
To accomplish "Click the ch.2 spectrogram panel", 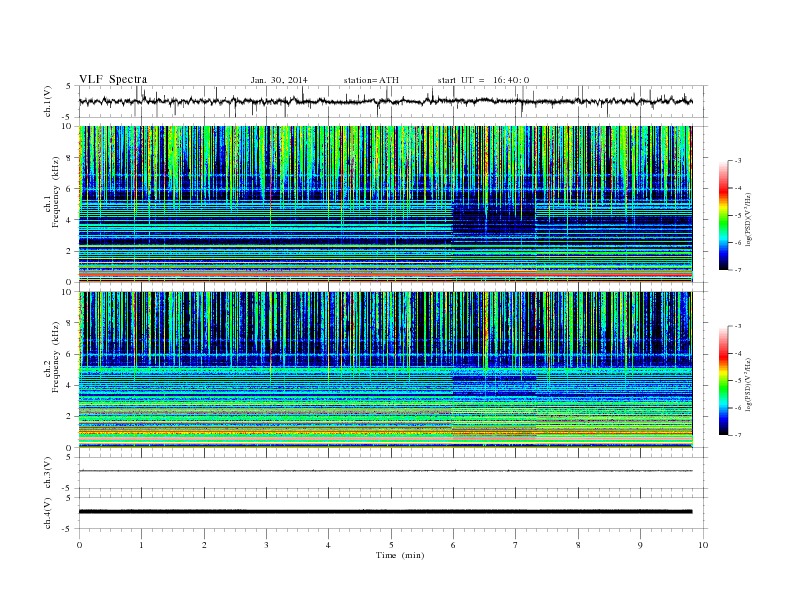I will tap(386, 370).
